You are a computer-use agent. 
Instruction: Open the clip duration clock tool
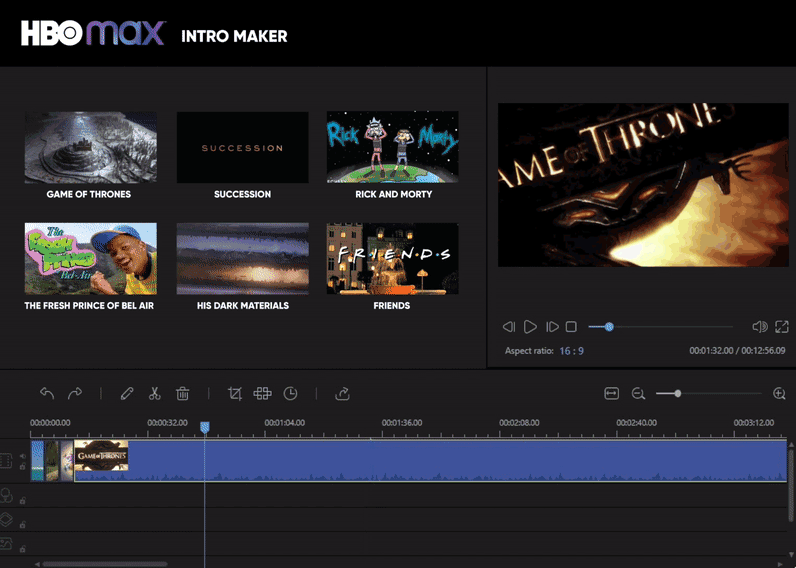(x=290, y=393)
